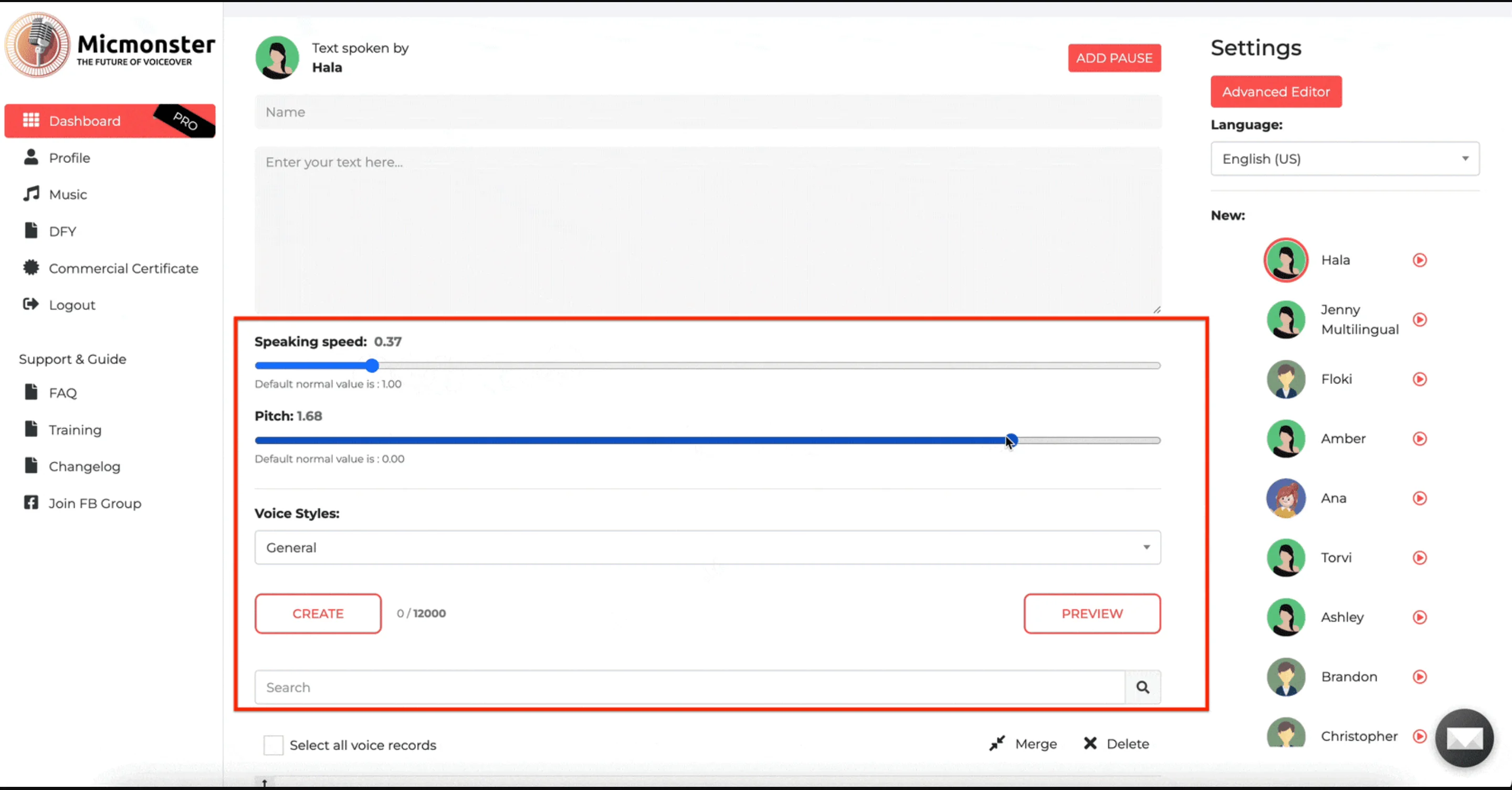Viewport: 1512px width, 790px height.
Task: Click in the Enter your text here area
Action: [708, 230]
